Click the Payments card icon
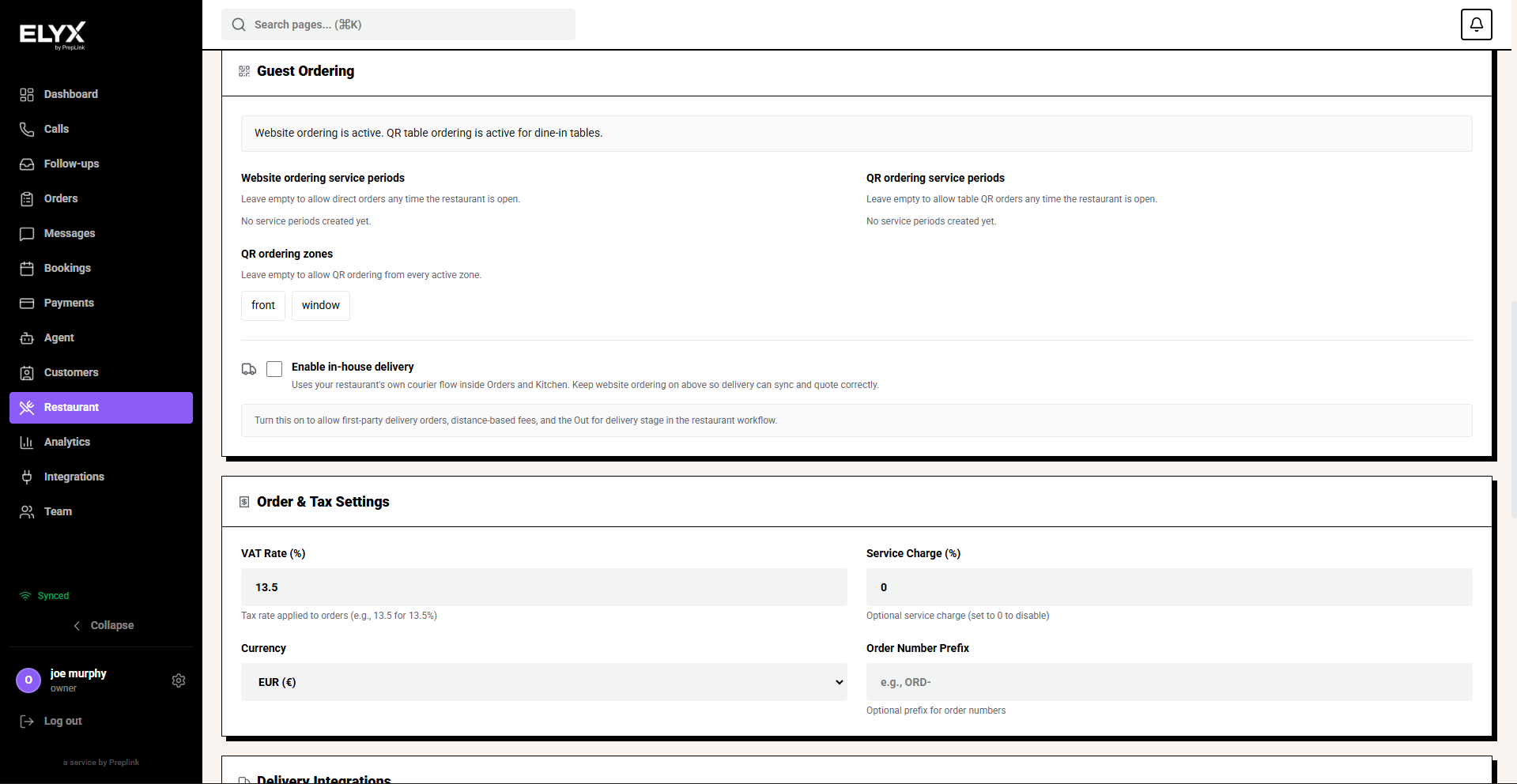This screenshot has height=784, width=1517. [27, 303]
